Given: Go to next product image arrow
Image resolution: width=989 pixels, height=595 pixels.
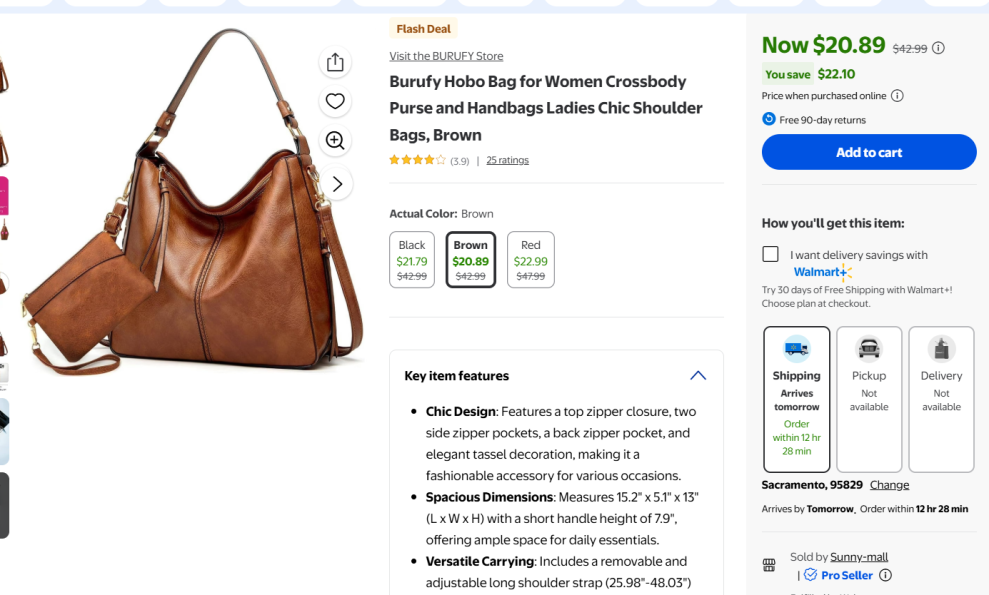Looking at the screenshot, I should click(x=337, y=184).
